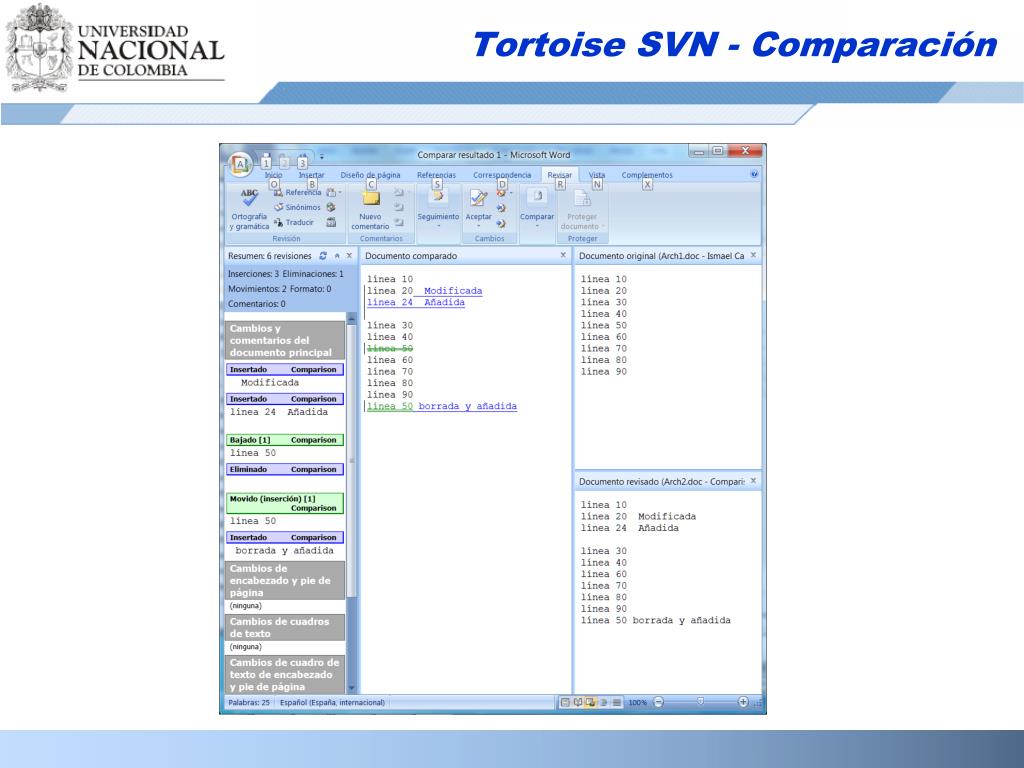The image size is (1024, 768).
Task: Switch to Web Layout view in status bar
Action: click(590, 702)
